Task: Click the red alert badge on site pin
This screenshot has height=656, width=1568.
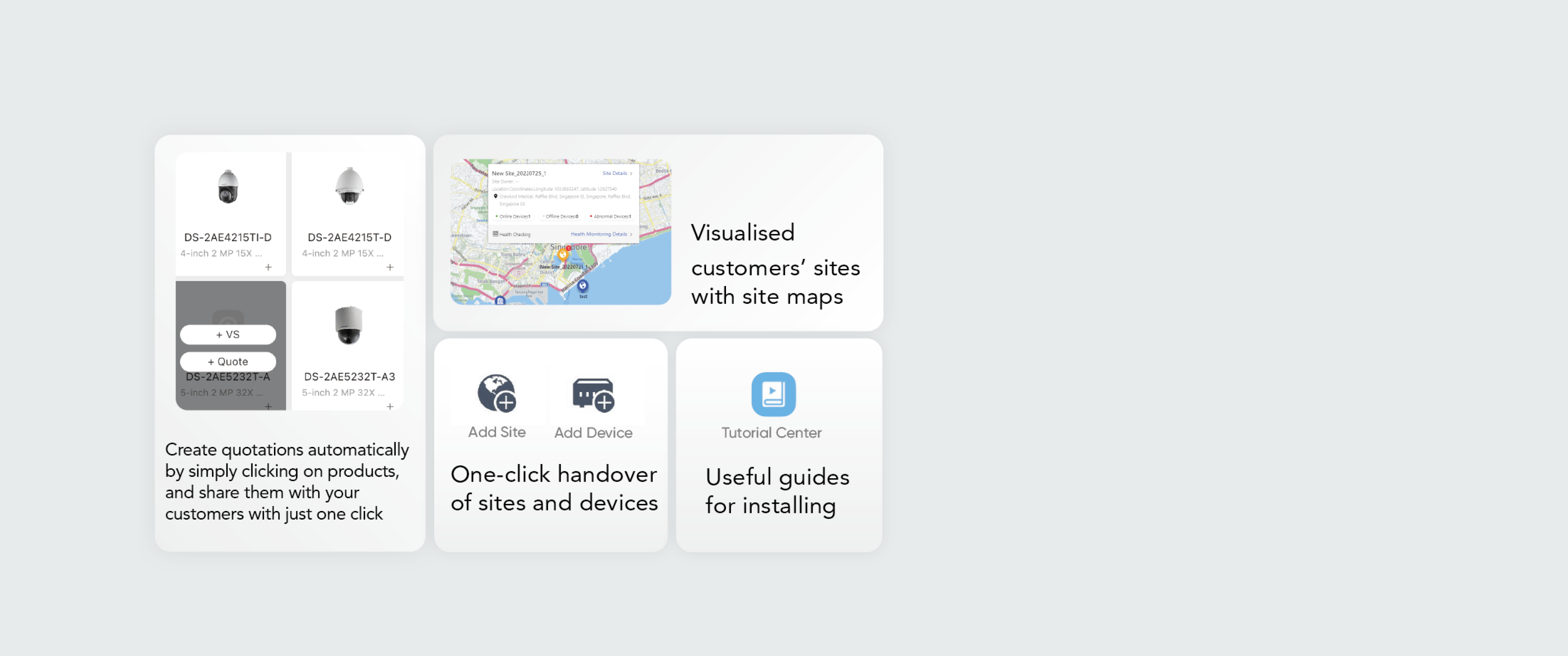Action: (x=568, y=248)
